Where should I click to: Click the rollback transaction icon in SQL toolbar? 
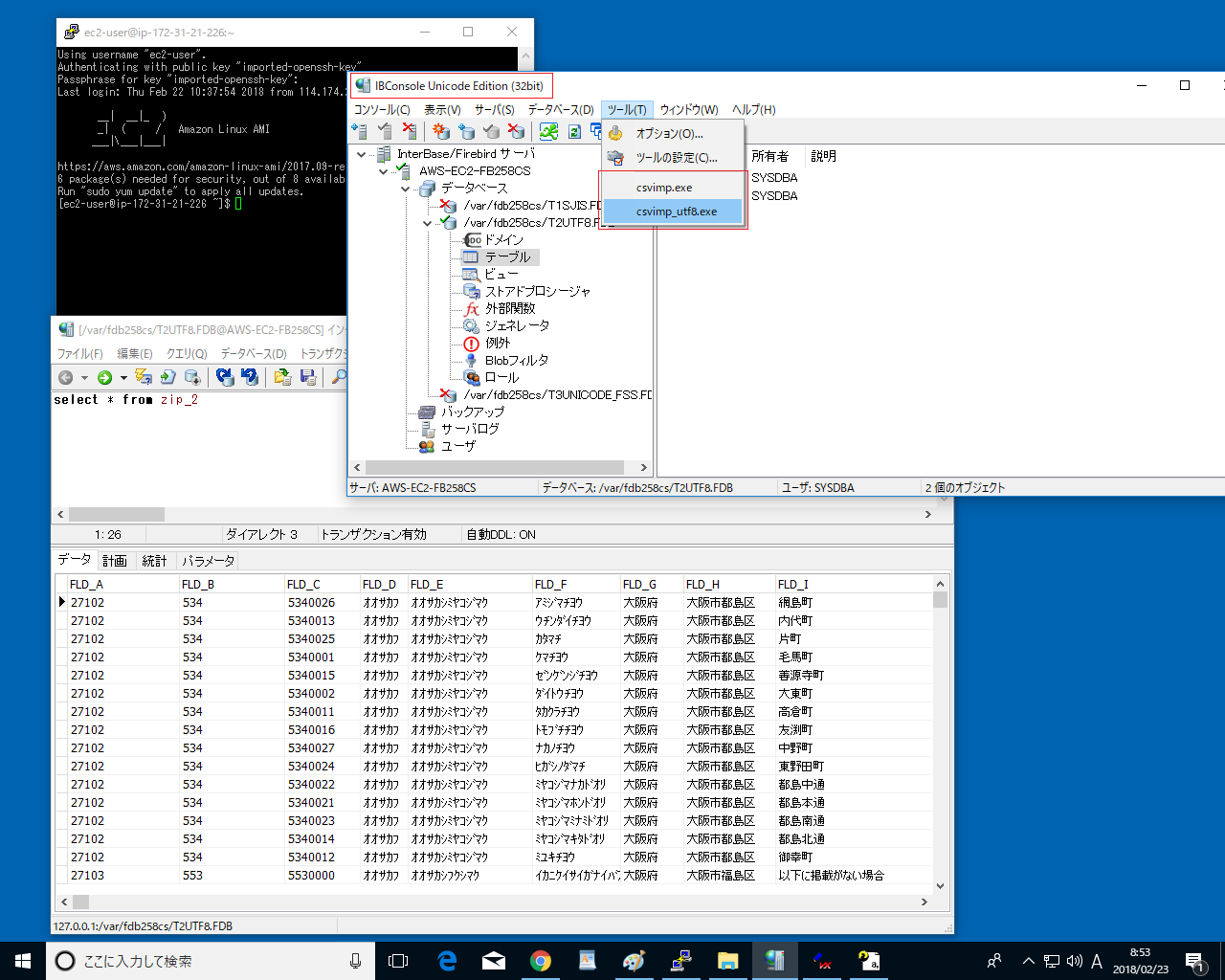click(x=250, y=377)
